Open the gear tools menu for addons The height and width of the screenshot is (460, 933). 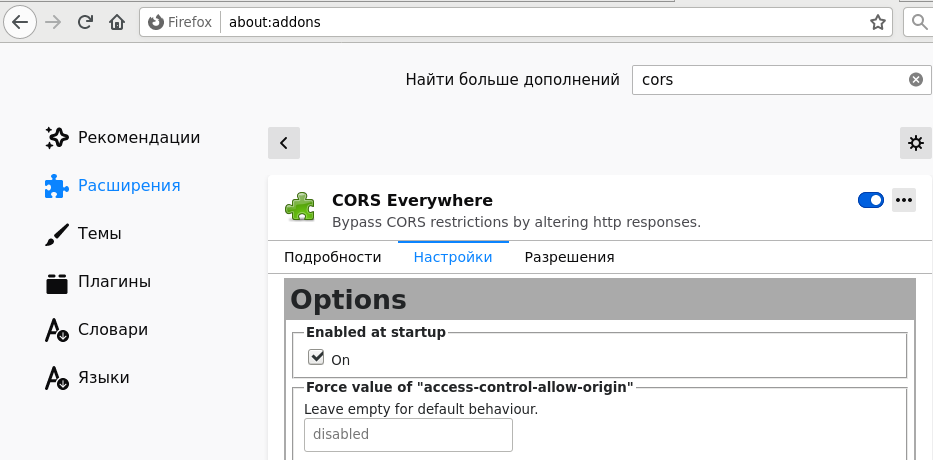click(x=915, y=143)
